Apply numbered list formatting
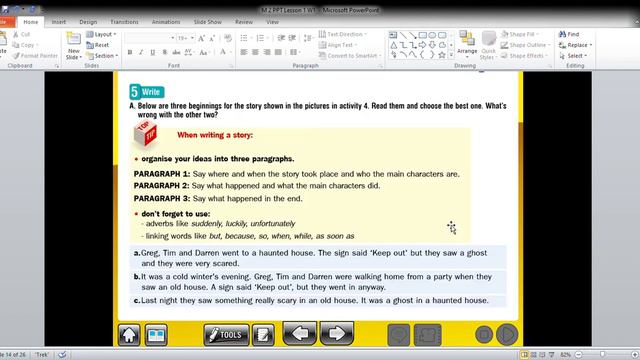Viewport: 640px width, 360px height. 260,38
